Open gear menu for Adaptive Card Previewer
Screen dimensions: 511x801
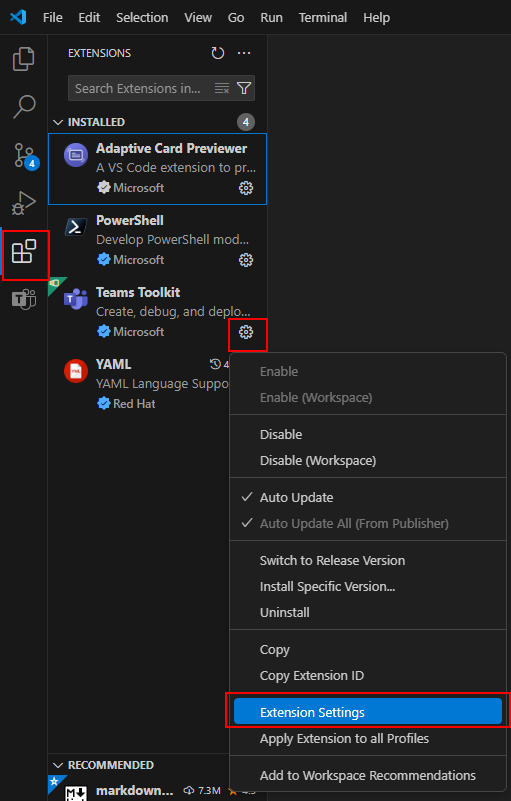(x=246, y=188)
